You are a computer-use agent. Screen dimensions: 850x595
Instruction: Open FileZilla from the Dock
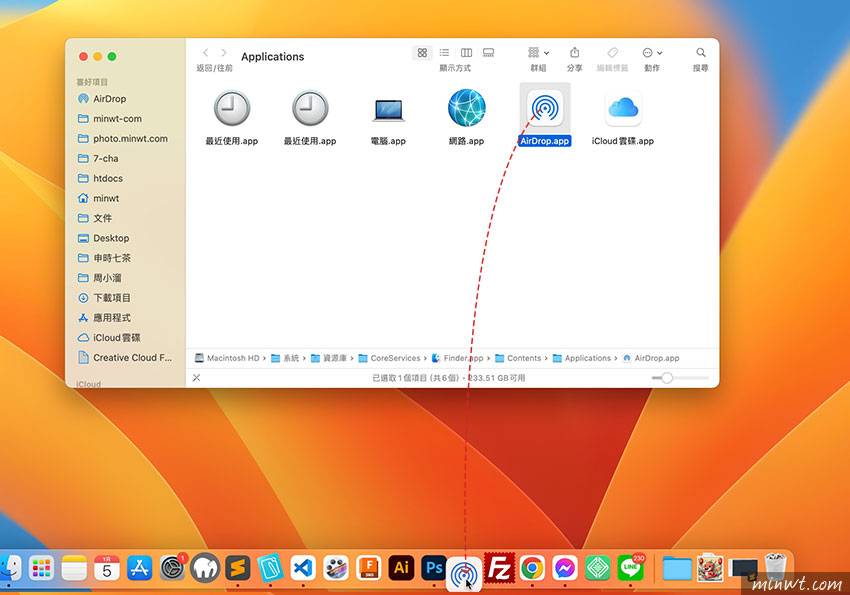[x=498, y=568]
